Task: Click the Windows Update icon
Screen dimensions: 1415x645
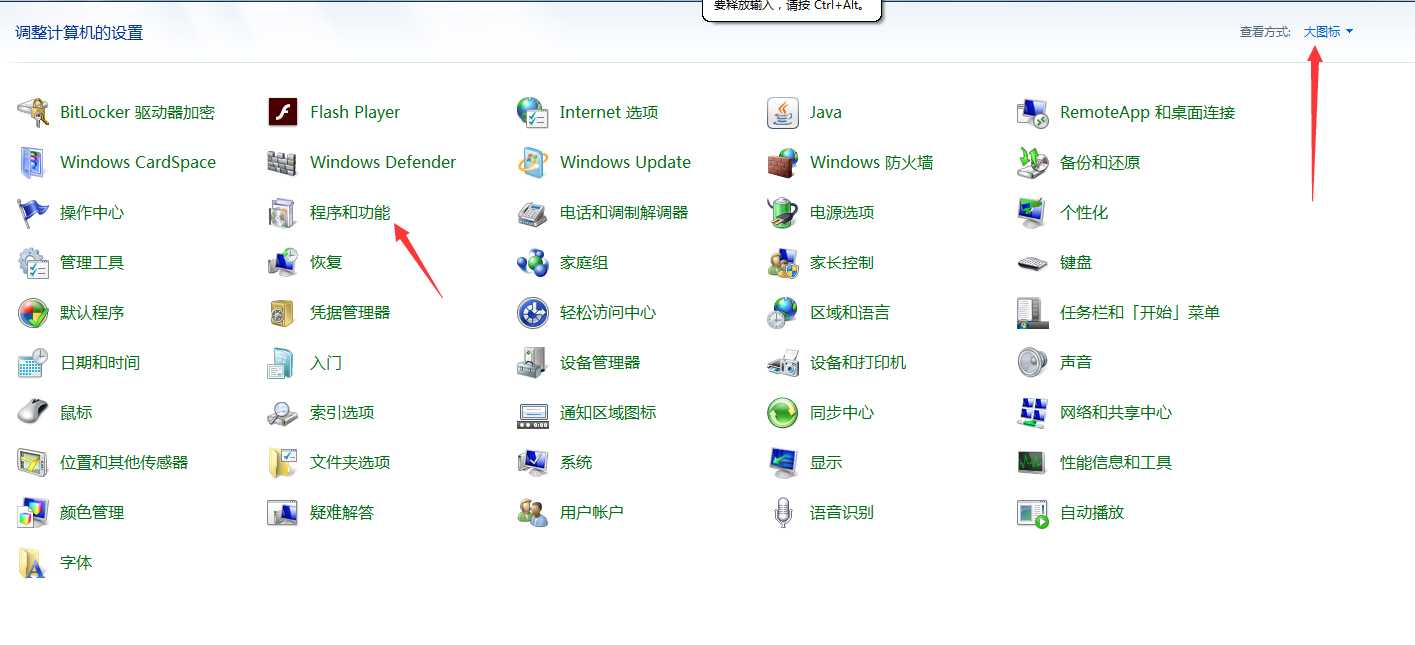Action: (533, 162)
